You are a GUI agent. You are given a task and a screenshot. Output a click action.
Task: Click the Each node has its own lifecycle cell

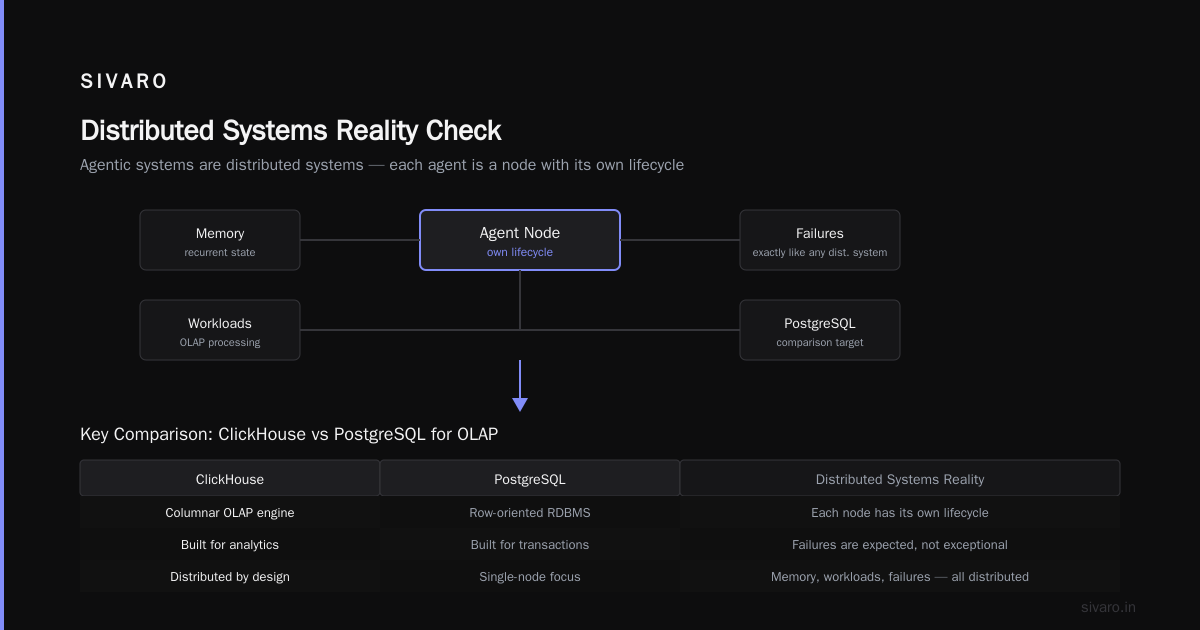pyautogui.click(x=900, y=513)
